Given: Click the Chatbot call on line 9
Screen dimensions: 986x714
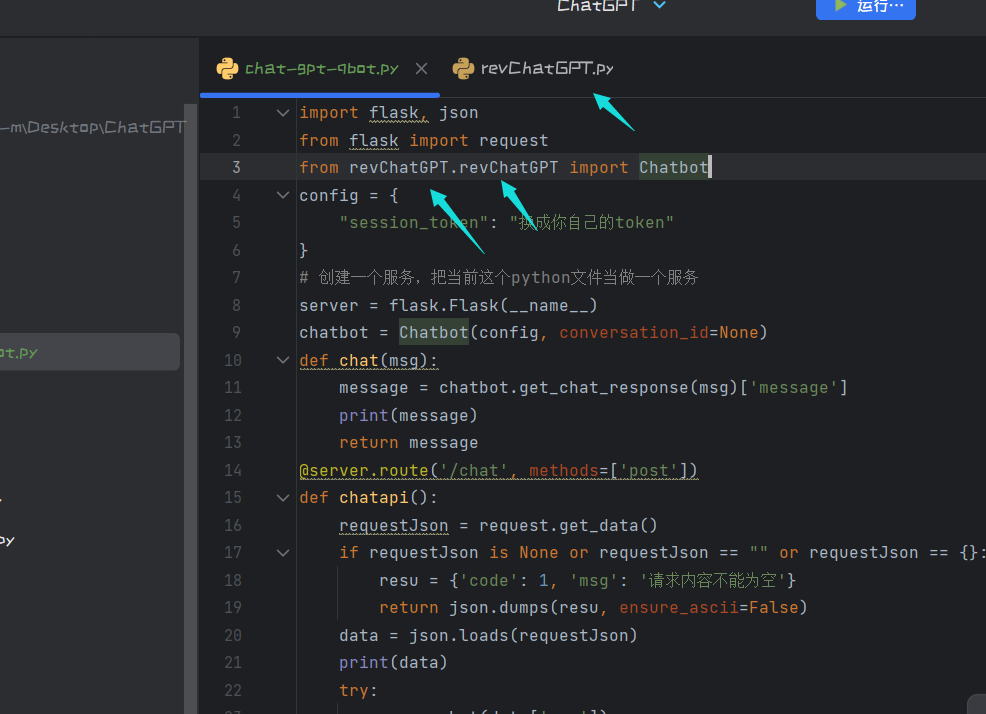Looking at the screenshot, I should point(433,332).
